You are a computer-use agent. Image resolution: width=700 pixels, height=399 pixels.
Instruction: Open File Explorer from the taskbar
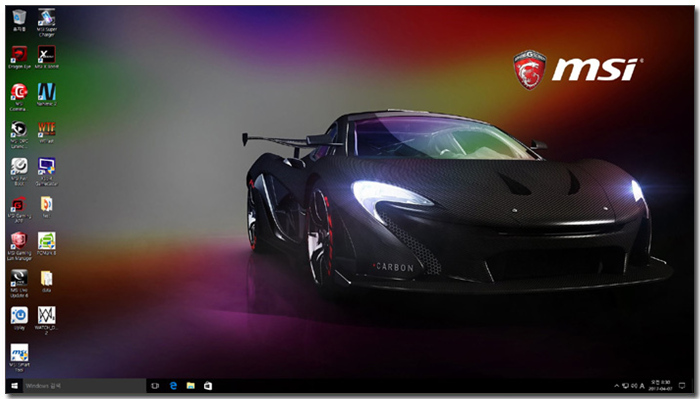191,386
